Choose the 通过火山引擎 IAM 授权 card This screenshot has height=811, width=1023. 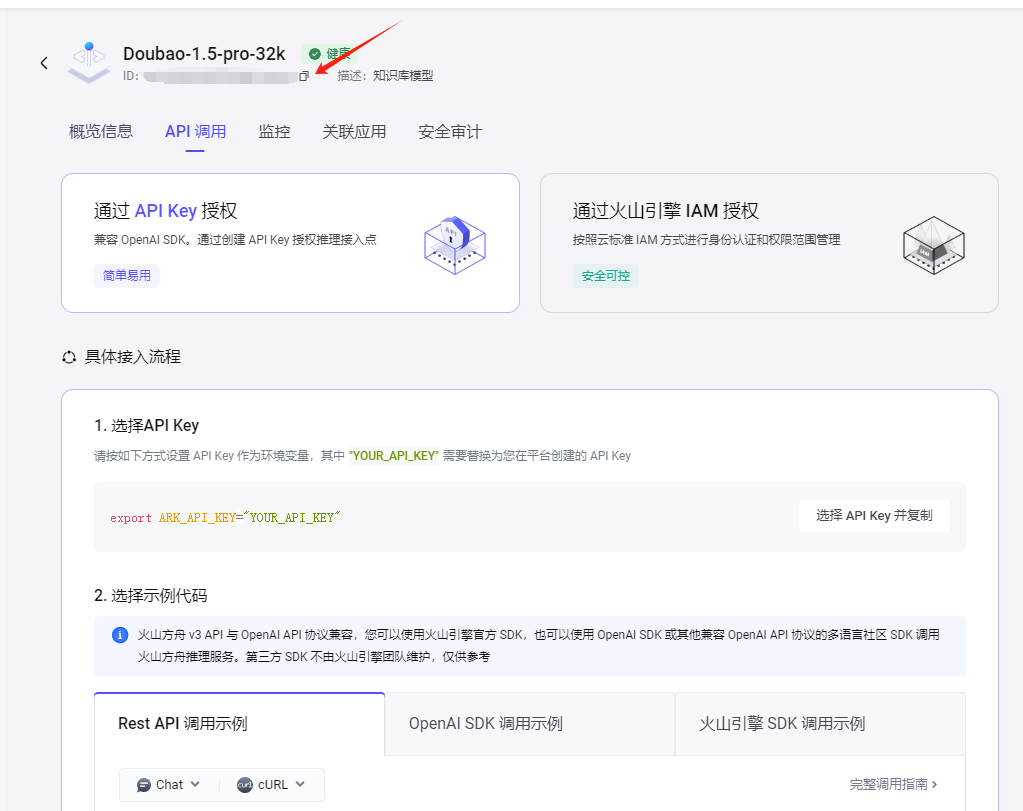click(769, 243)
